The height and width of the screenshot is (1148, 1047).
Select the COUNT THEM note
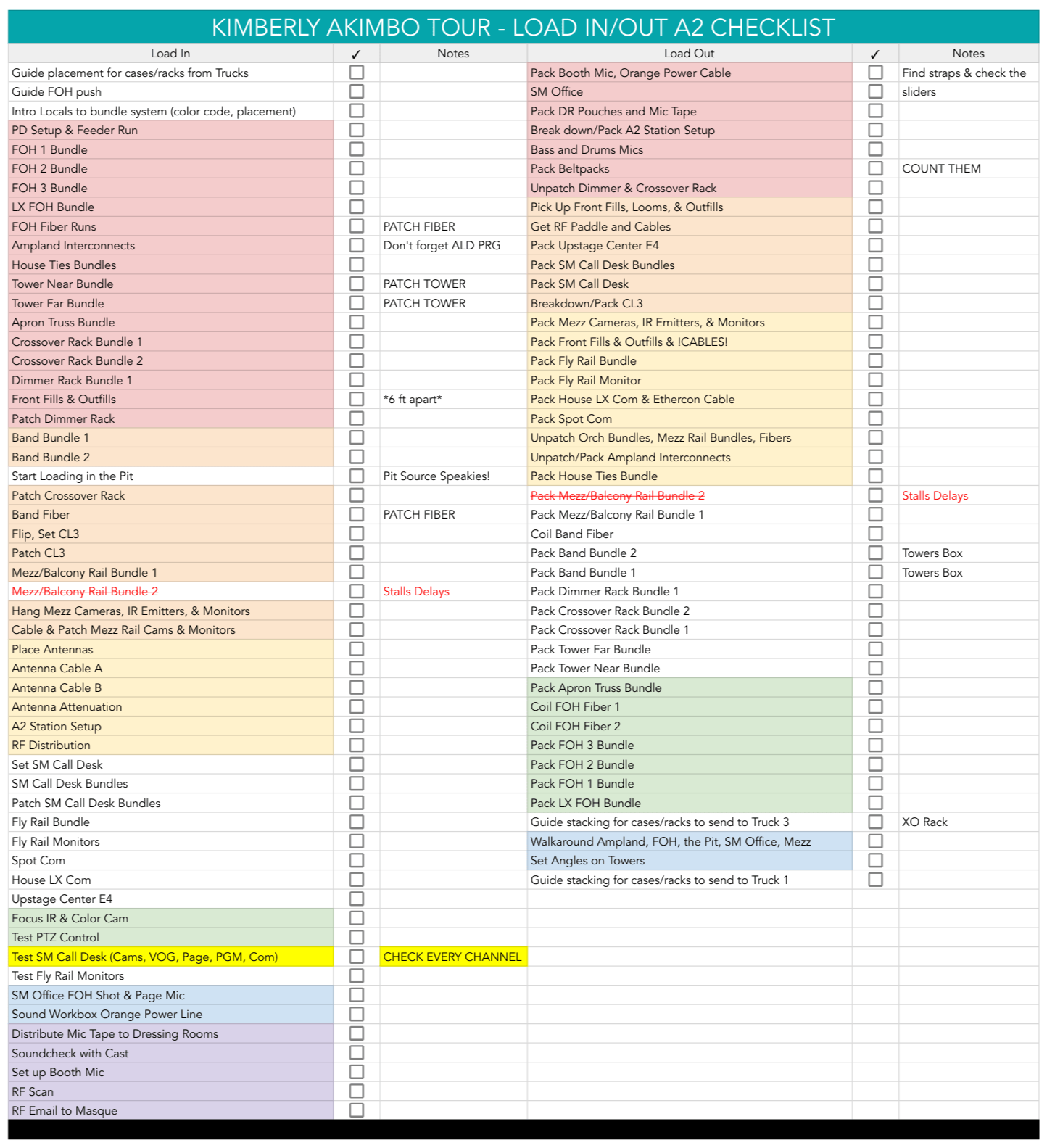tap(969, 168)
